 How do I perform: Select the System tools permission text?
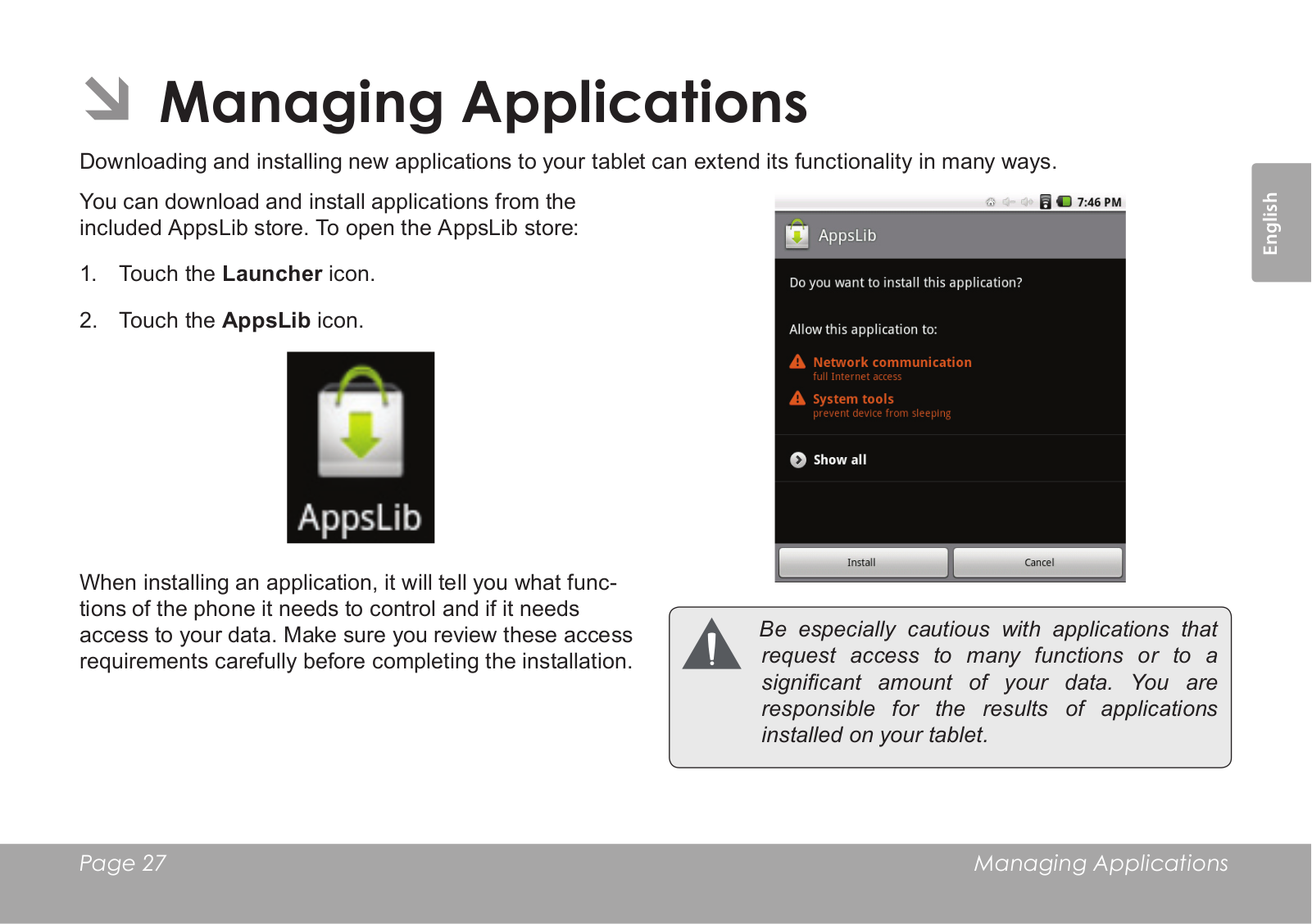[853, 399]
